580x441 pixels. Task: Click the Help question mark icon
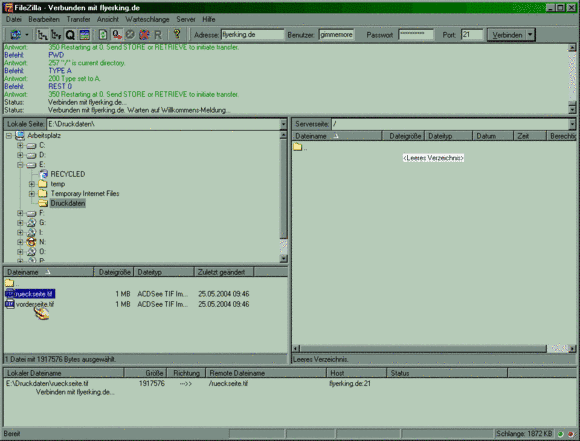[177, 34]
